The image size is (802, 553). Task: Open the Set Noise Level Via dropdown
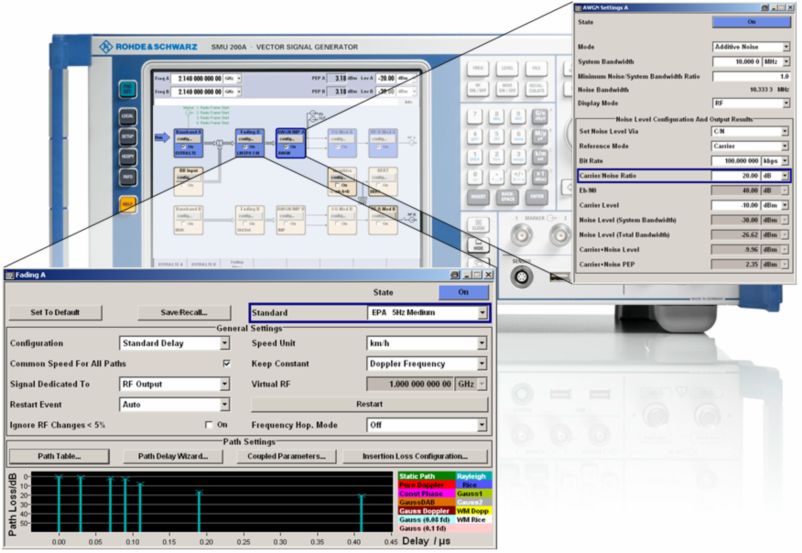(750, 131)
